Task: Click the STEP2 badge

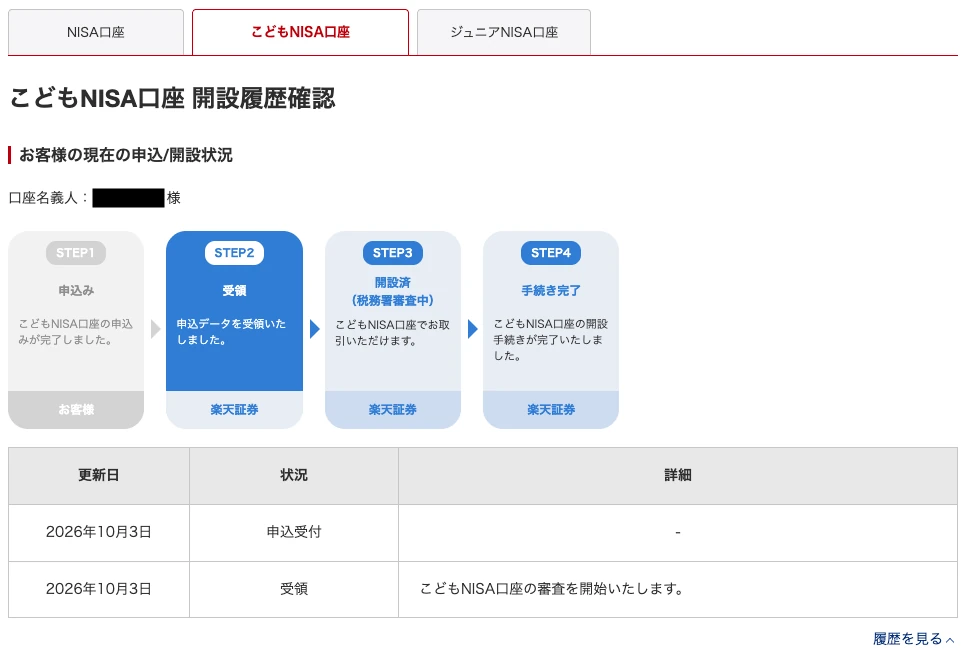Action: point(234,253)
